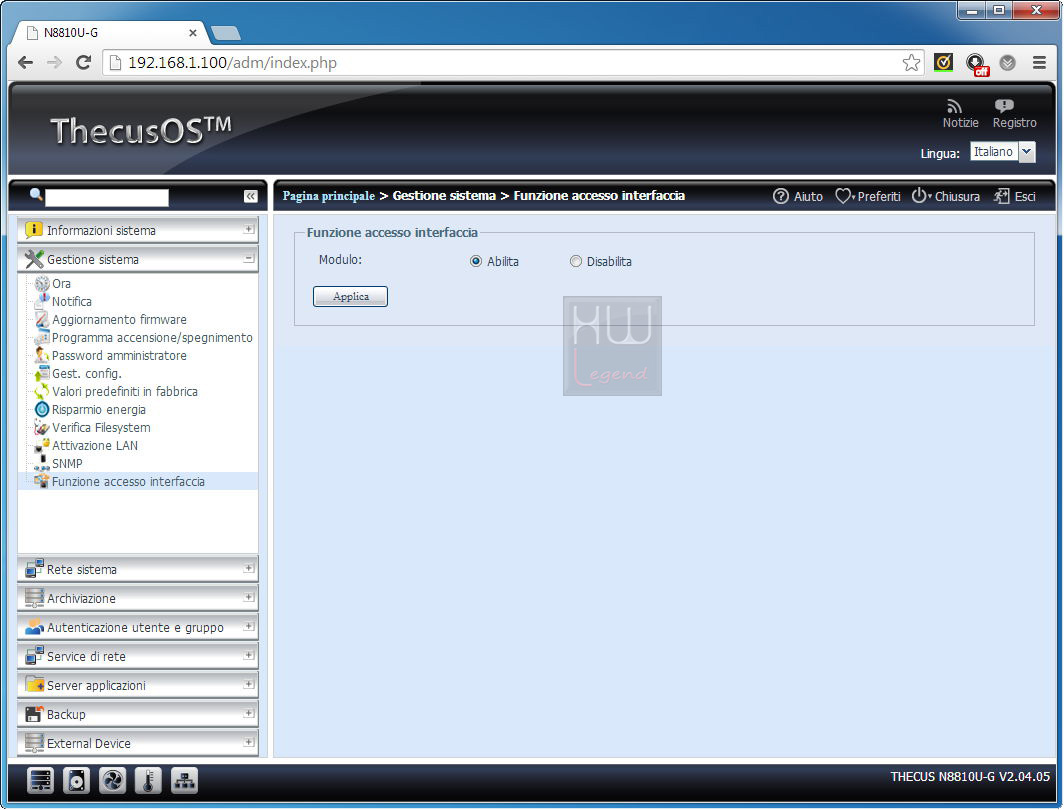This screenshot has width=1064, height=810.
Task: Click the browser back arrow
Action: (x=26, y=62)
